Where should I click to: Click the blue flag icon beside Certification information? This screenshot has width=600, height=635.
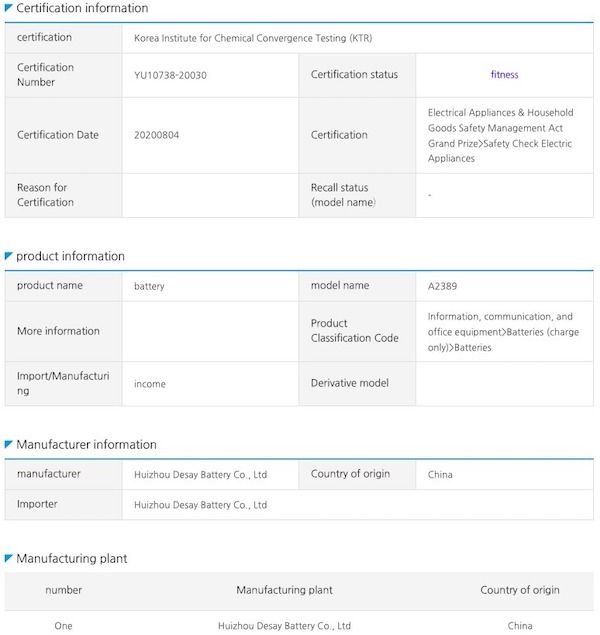(8, 7)
